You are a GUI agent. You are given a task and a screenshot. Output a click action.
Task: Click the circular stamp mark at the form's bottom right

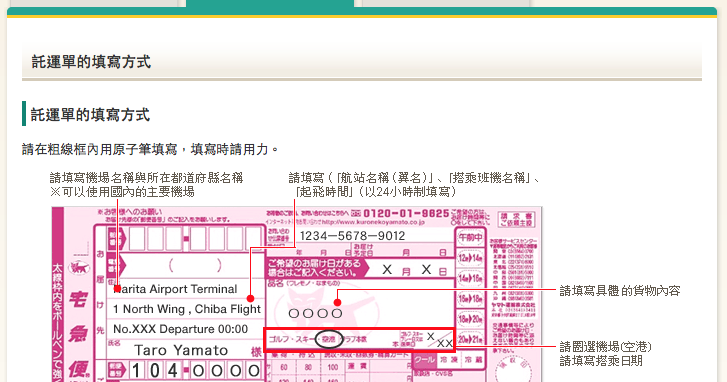[x=514, y=370]
